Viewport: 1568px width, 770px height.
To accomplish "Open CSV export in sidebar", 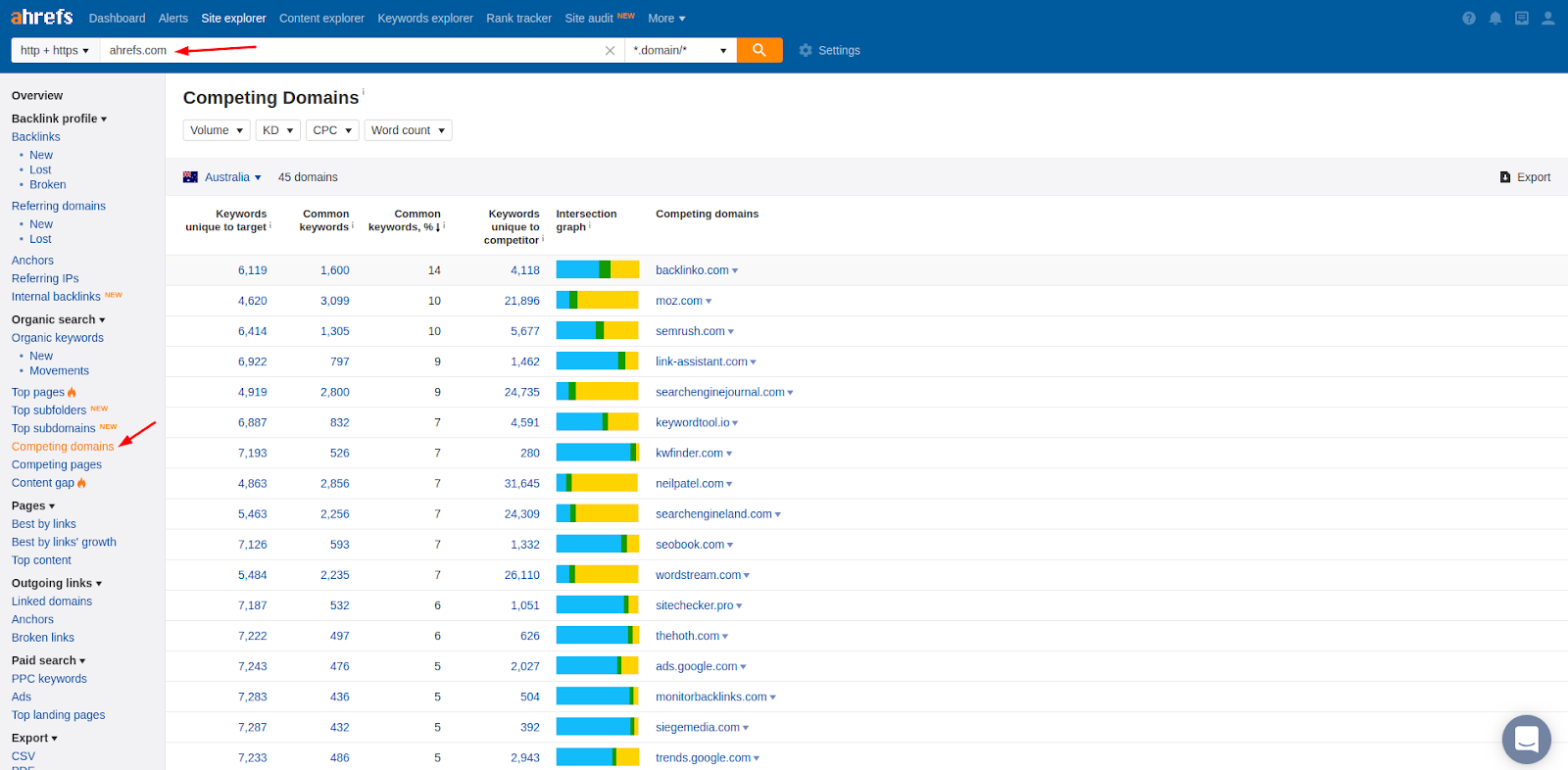I will pos(24,756).
